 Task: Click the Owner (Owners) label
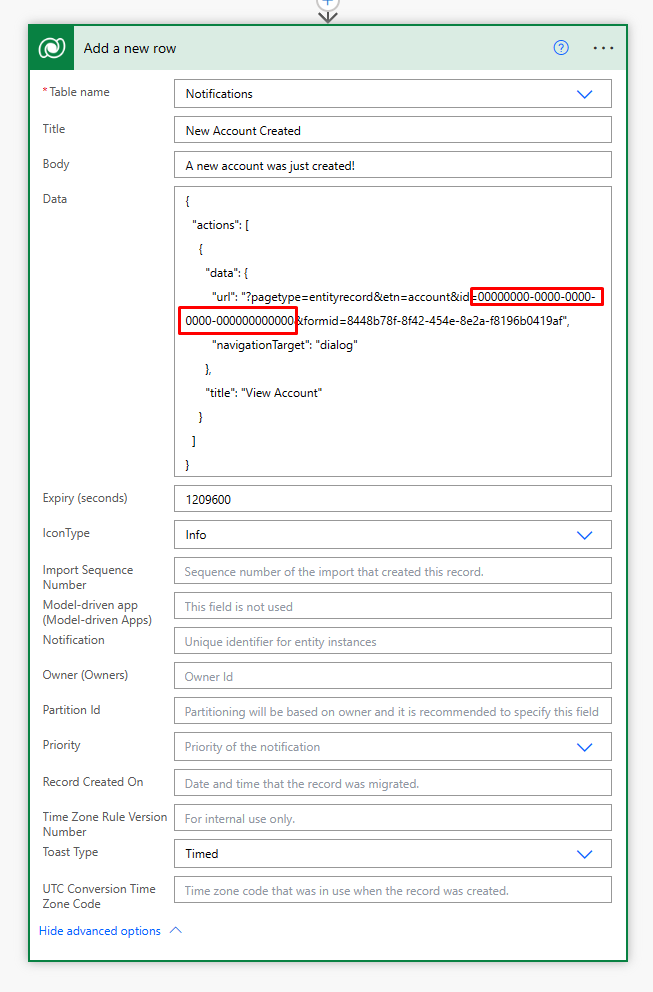click(85, 675)
